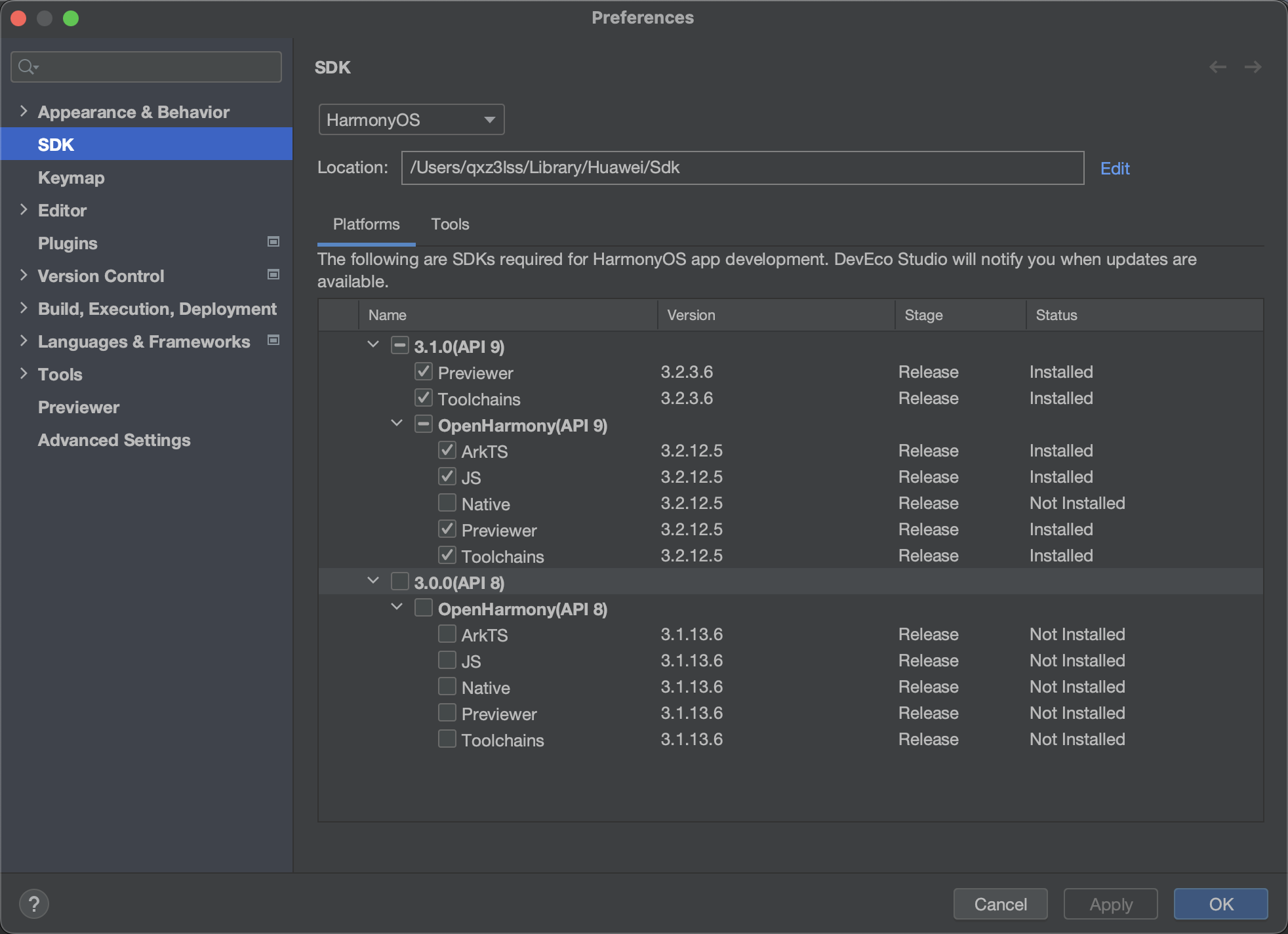Click the Edit link for SDK location
The height and width of the screenshot is (934, 1288).
[x=1115, y=169]
